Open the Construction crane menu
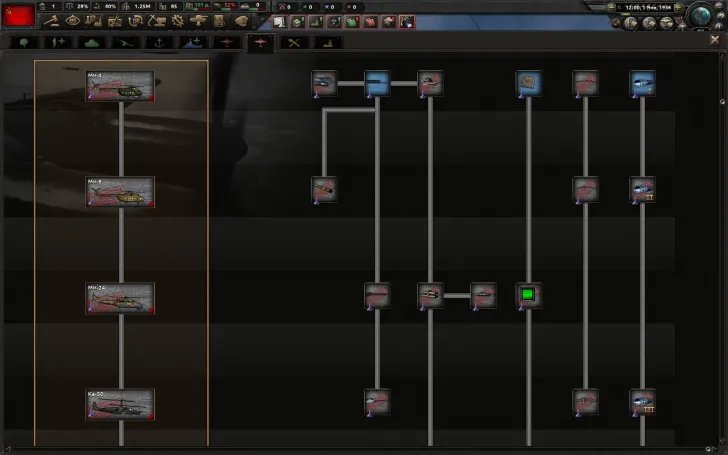The image size is (728, 455). (156, 21)
